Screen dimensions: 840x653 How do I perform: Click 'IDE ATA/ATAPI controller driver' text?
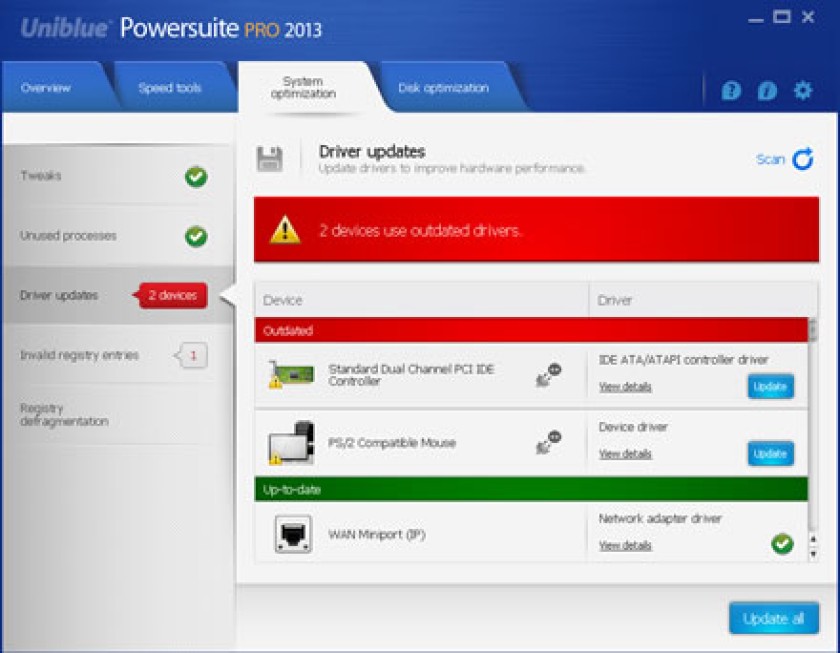684,359
